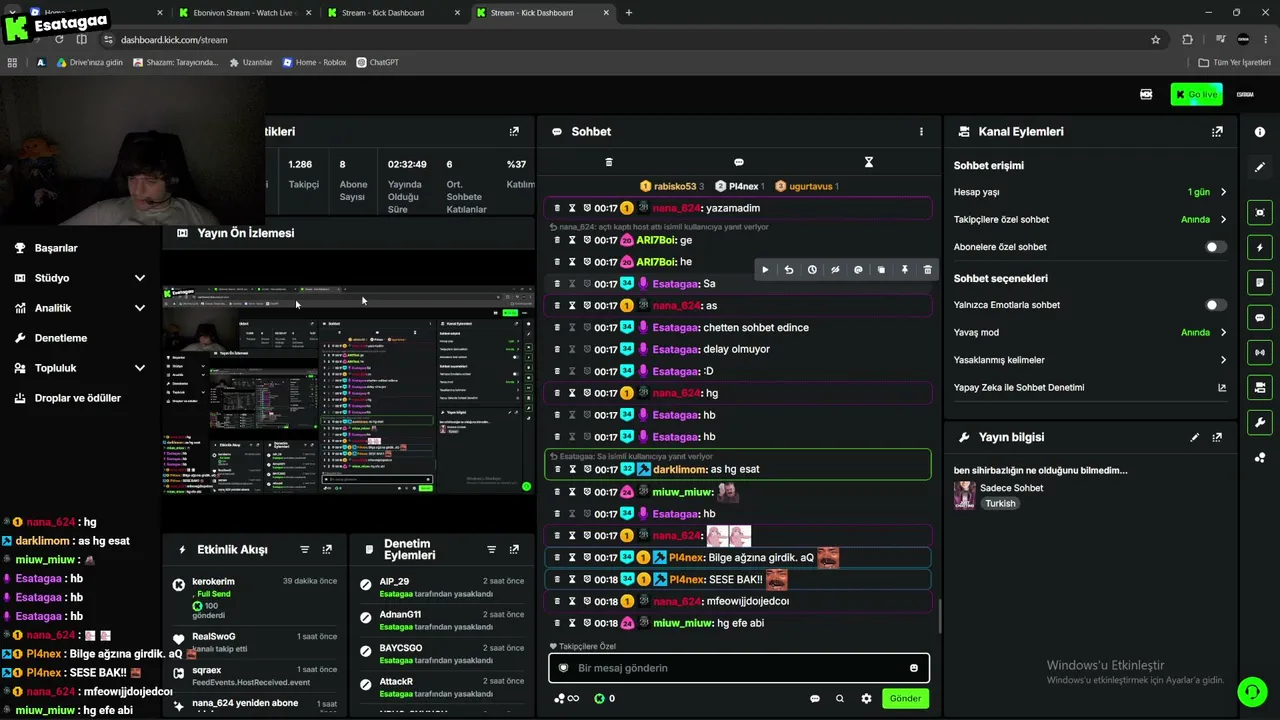Click the chat bubble icon beside chat search
The width and height of the screenshot is (1280, 720).
pyautogui.click(x=814, y=699)
